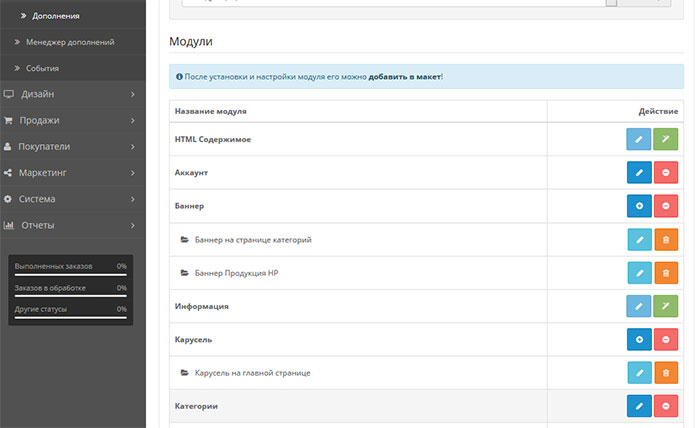700x428 pixels.
Task: Follow the 'добавить в макет' link
Action: point(404,76)
